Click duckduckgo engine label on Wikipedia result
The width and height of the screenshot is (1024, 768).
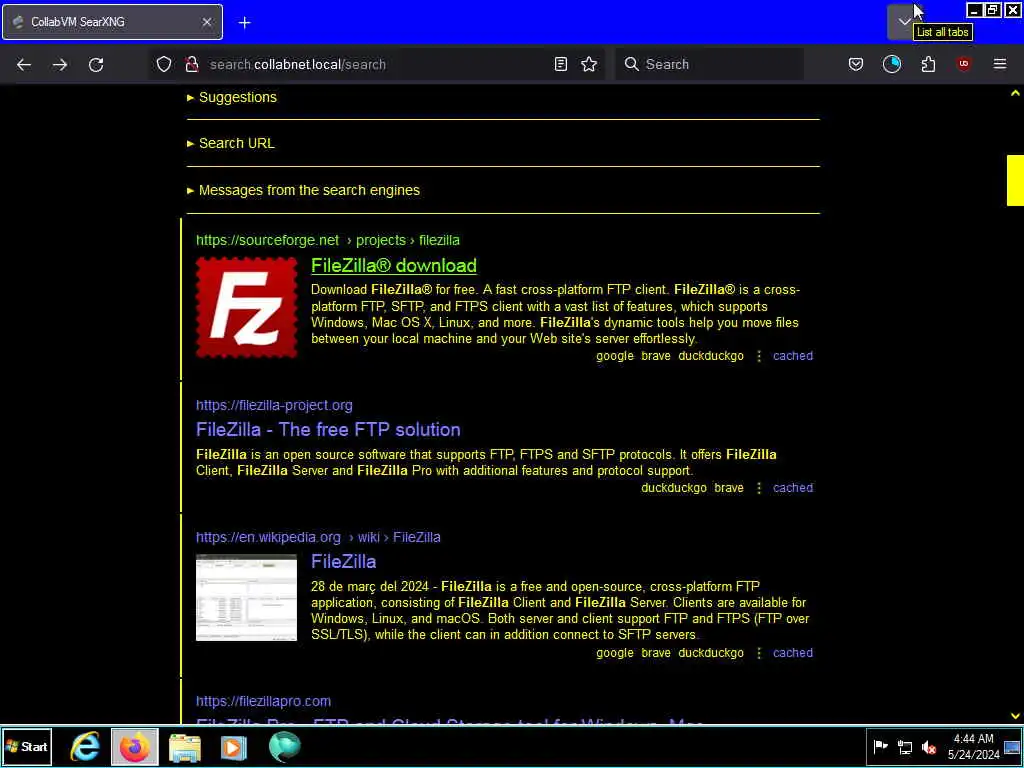tap(711, 653)
